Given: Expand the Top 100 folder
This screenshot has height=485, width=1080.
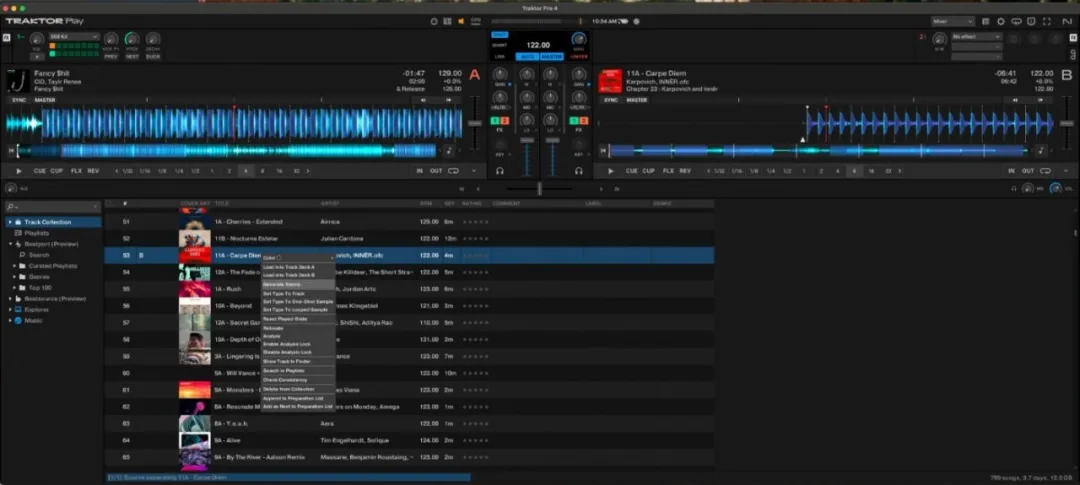Looking at the screenshot, I should tap(14, 287).
